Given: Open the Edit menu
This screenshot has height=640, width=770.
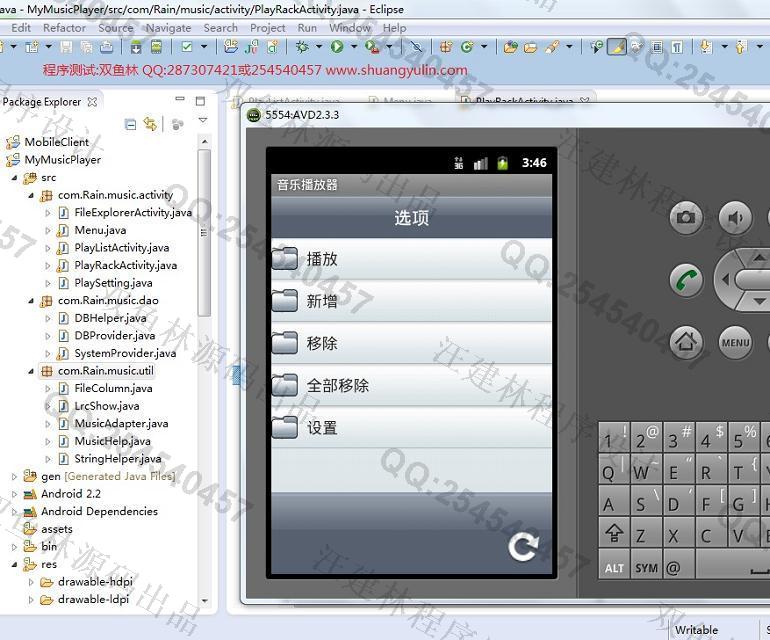Looking at the screenshot, I should tap(21, 28).
